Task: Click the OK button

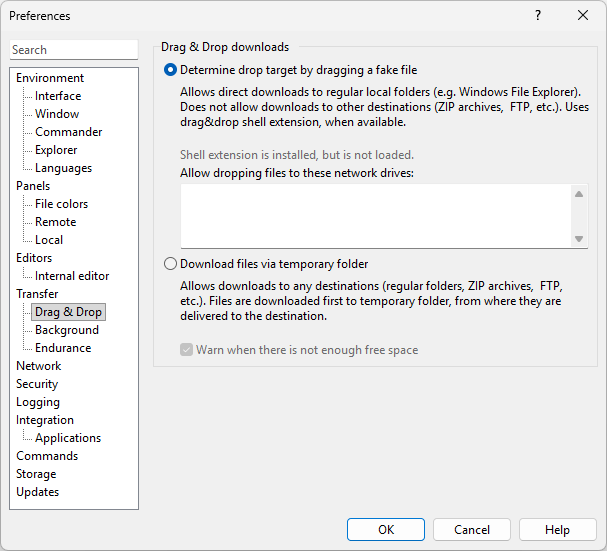Action: point(386,530)
